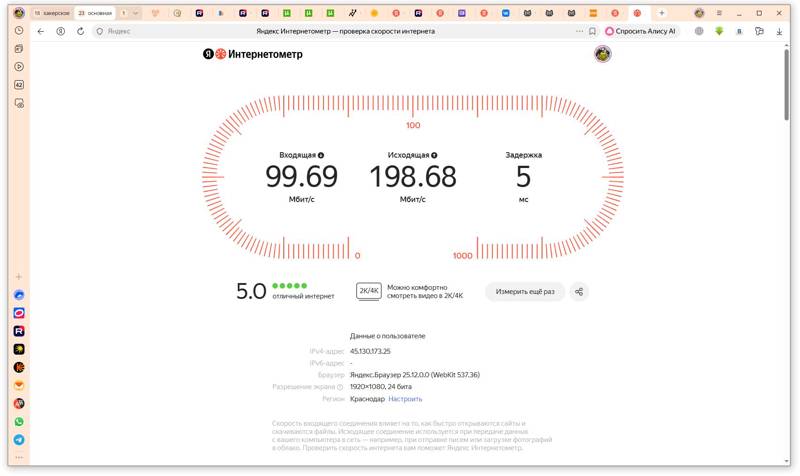Open the Telegram icon in the sidebar

19,439
